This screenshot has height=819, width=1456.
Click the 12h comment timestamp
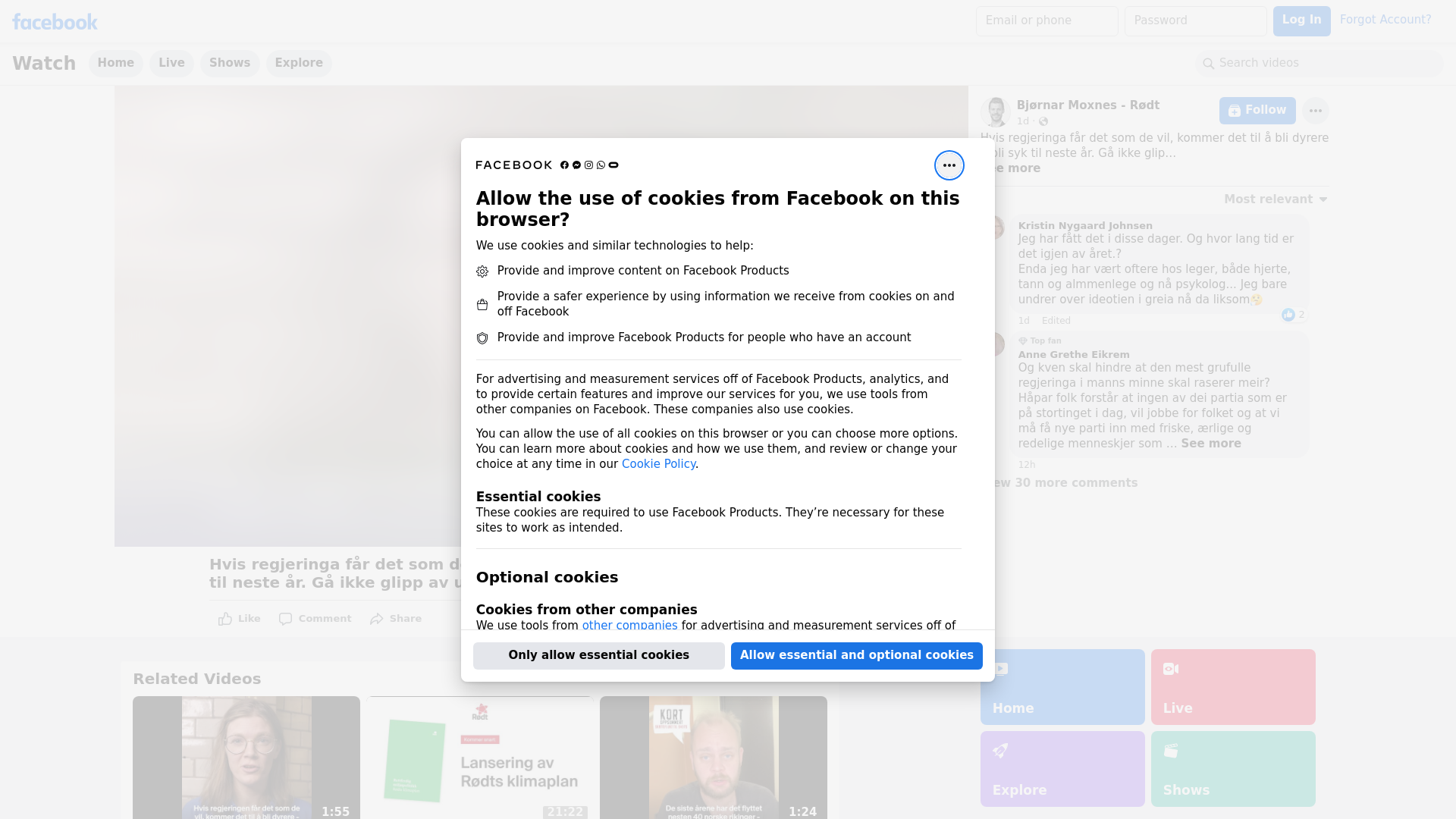coord(1027,465)
